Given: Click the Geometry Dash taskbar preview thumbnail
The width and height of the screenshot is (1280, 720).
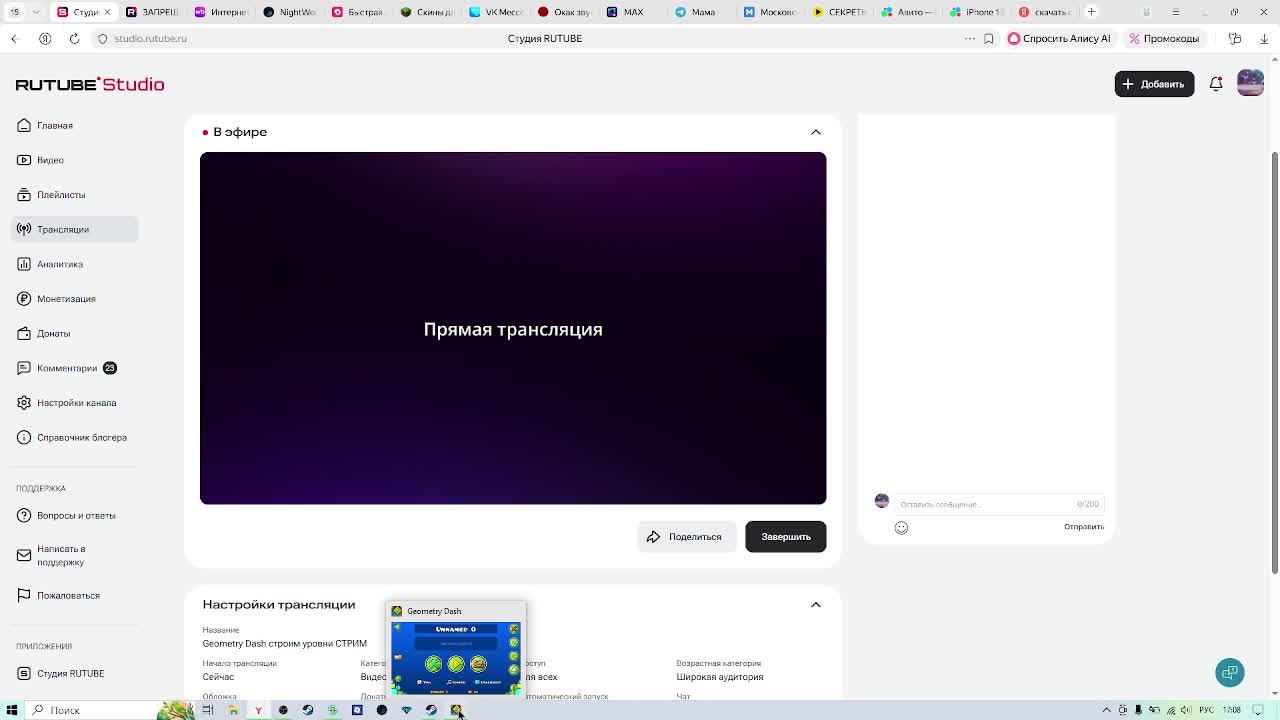Looking at the screenshot, I should [x=456, y=649].
